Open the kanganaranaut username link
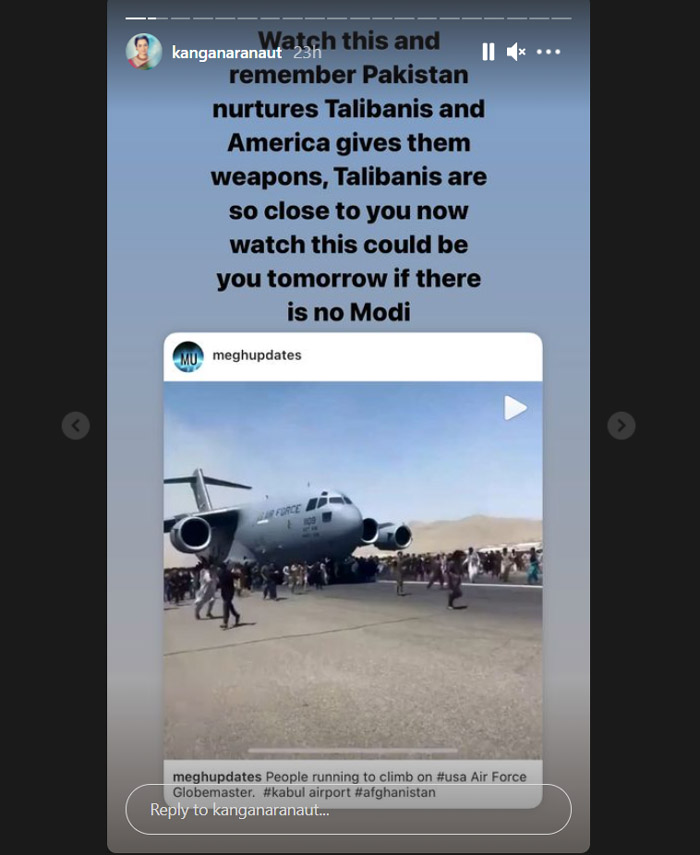This screenshot has height=855, width=700. [x=227, y=52]
